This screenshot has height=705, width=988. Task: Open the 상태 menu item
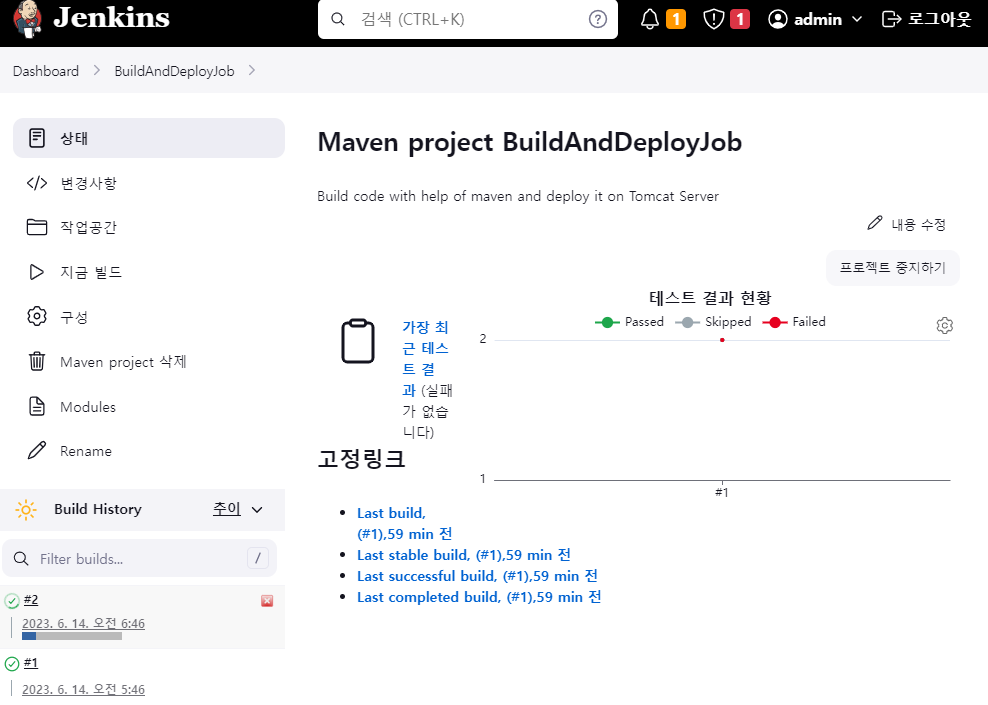click(x=149, y=138)
